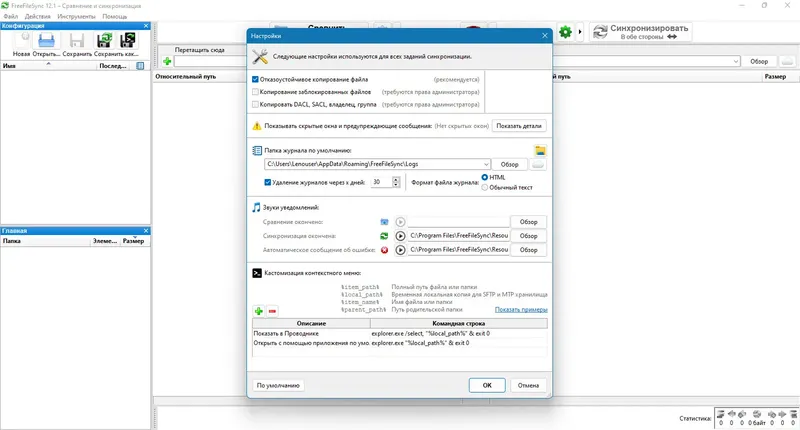Screen dimensions: 800x430
Task: Click the Элеме... column header
Action: 105,241
